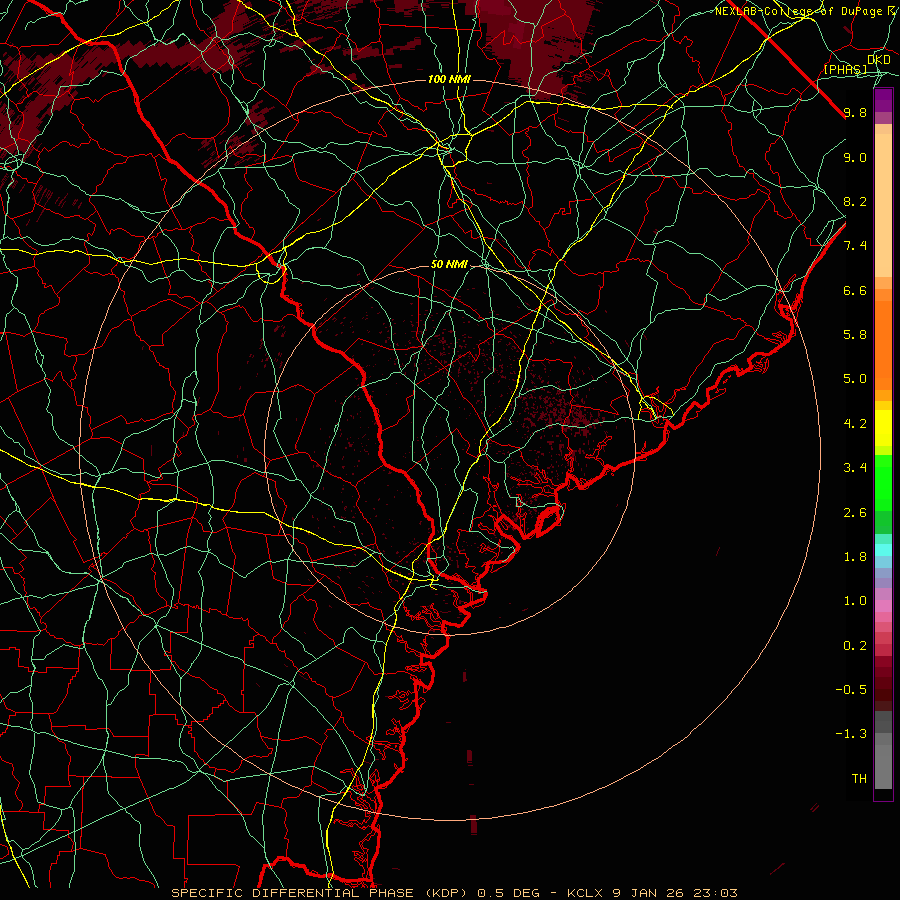Screen dimensions: 900x900
Task: Pick the pink swatch beside the 1.0 label
Action: [x=883, y=606]
